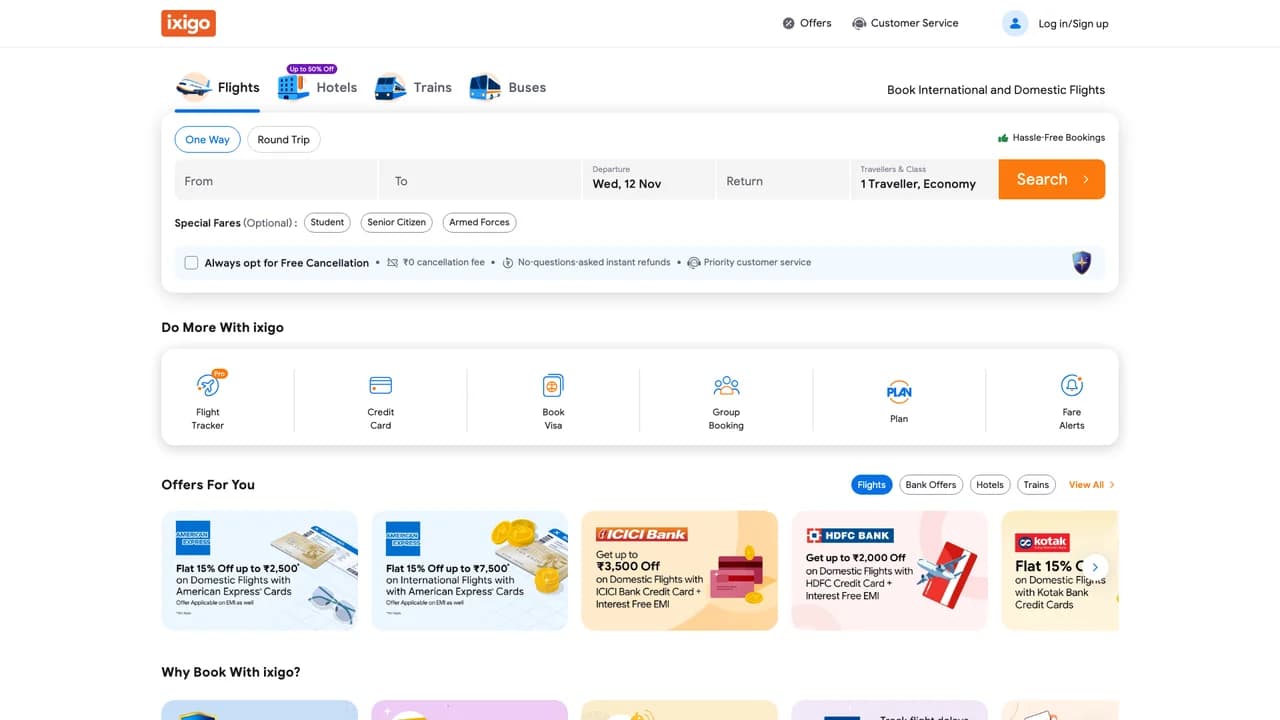Switch offers filter to Hotels

990,485
